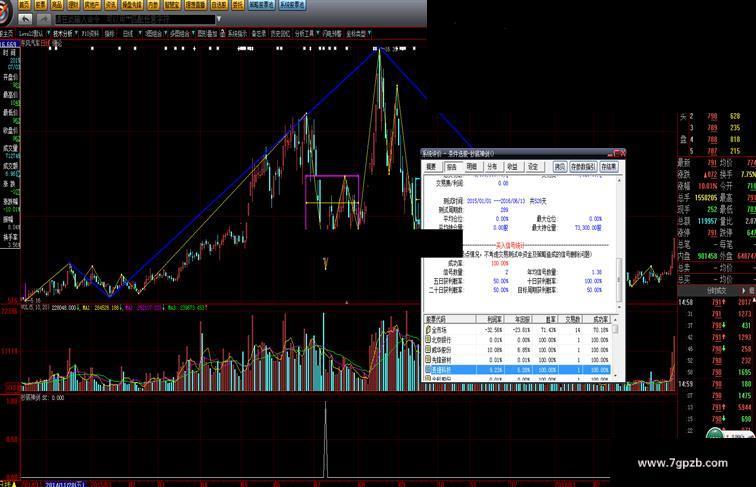Open the 首页 home button in top toolbar
The width and height of the screenshot is (756, 487).
pos(25,5)
